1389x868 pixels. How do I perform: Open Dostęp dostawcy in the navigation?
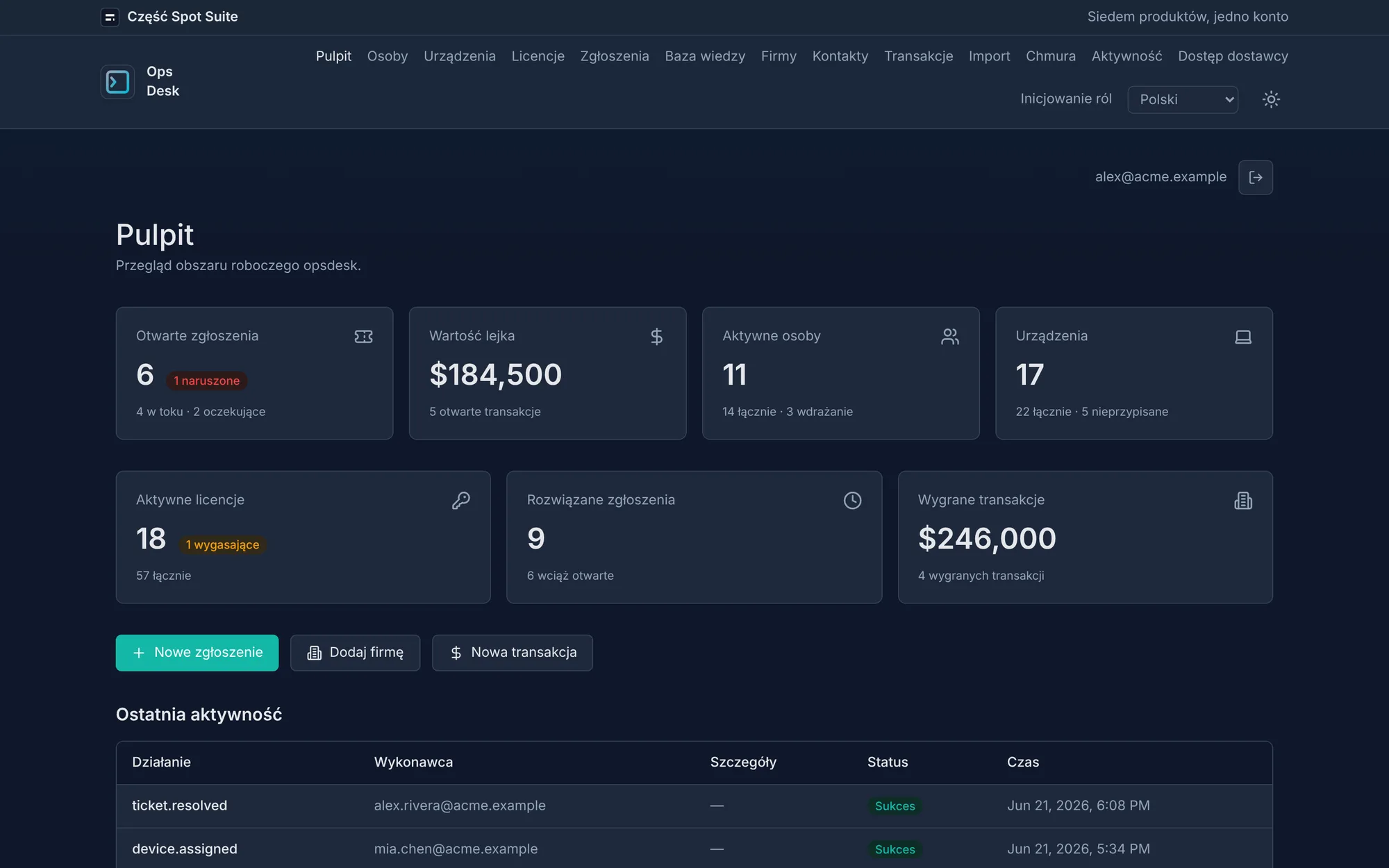pyautogui.click(x=1233, y=56)
